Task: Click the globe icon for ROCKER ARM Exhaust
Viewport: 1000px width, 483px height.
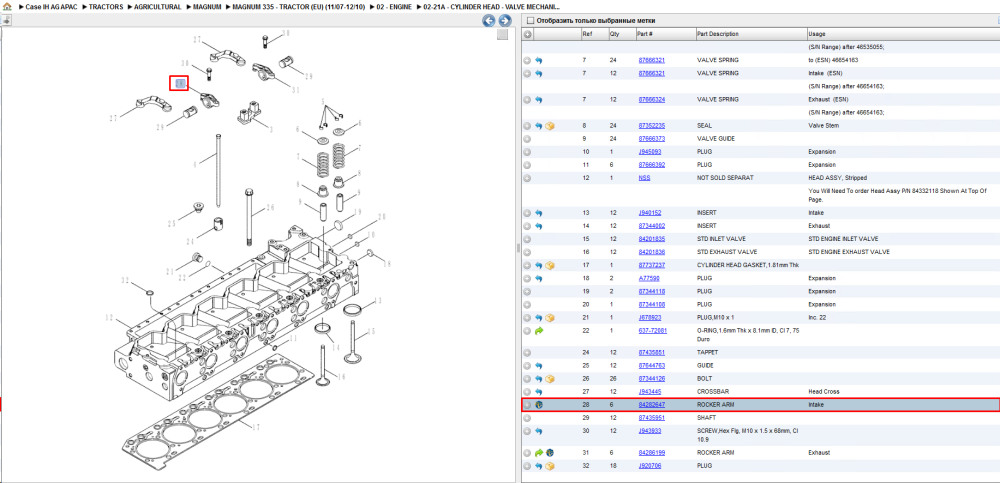Action: click(x=550, y=453)
